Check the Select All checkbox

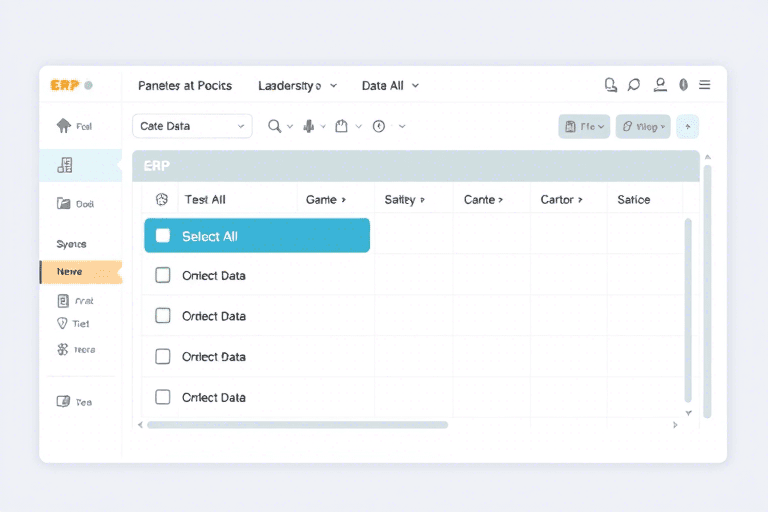pyautogui.click(x=163, y=236)
